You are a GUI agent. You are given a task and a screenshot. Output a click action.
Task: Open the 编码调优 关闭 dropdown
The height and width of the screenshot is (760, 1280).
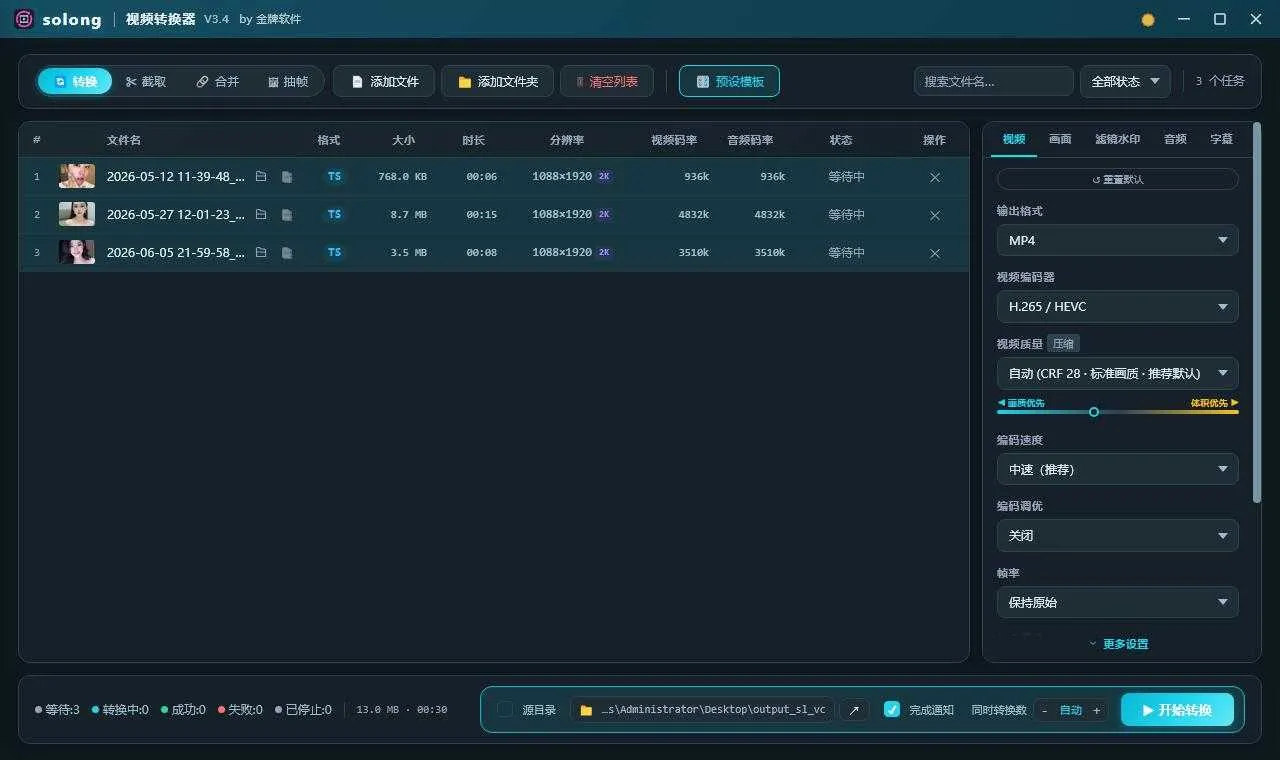click(1118, 535)
